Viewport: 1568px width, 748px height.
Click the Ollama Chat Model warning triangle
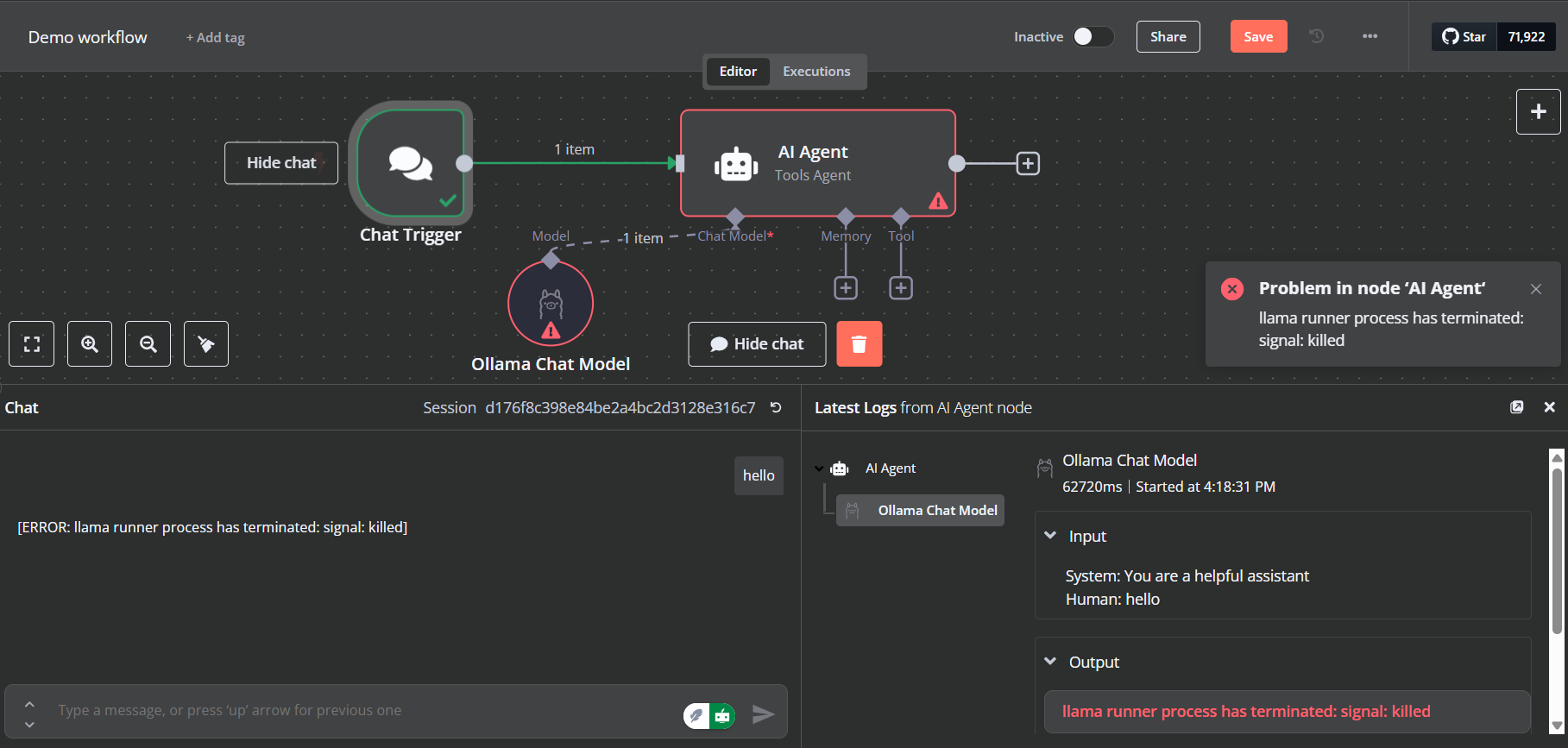(551, 330)
